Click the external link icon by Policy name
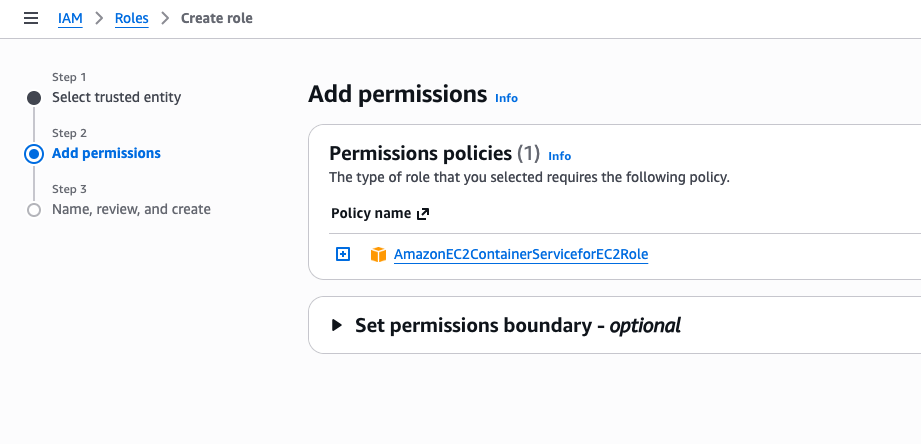The width and height of the screenshot is (921, 444). click(423, 214)
